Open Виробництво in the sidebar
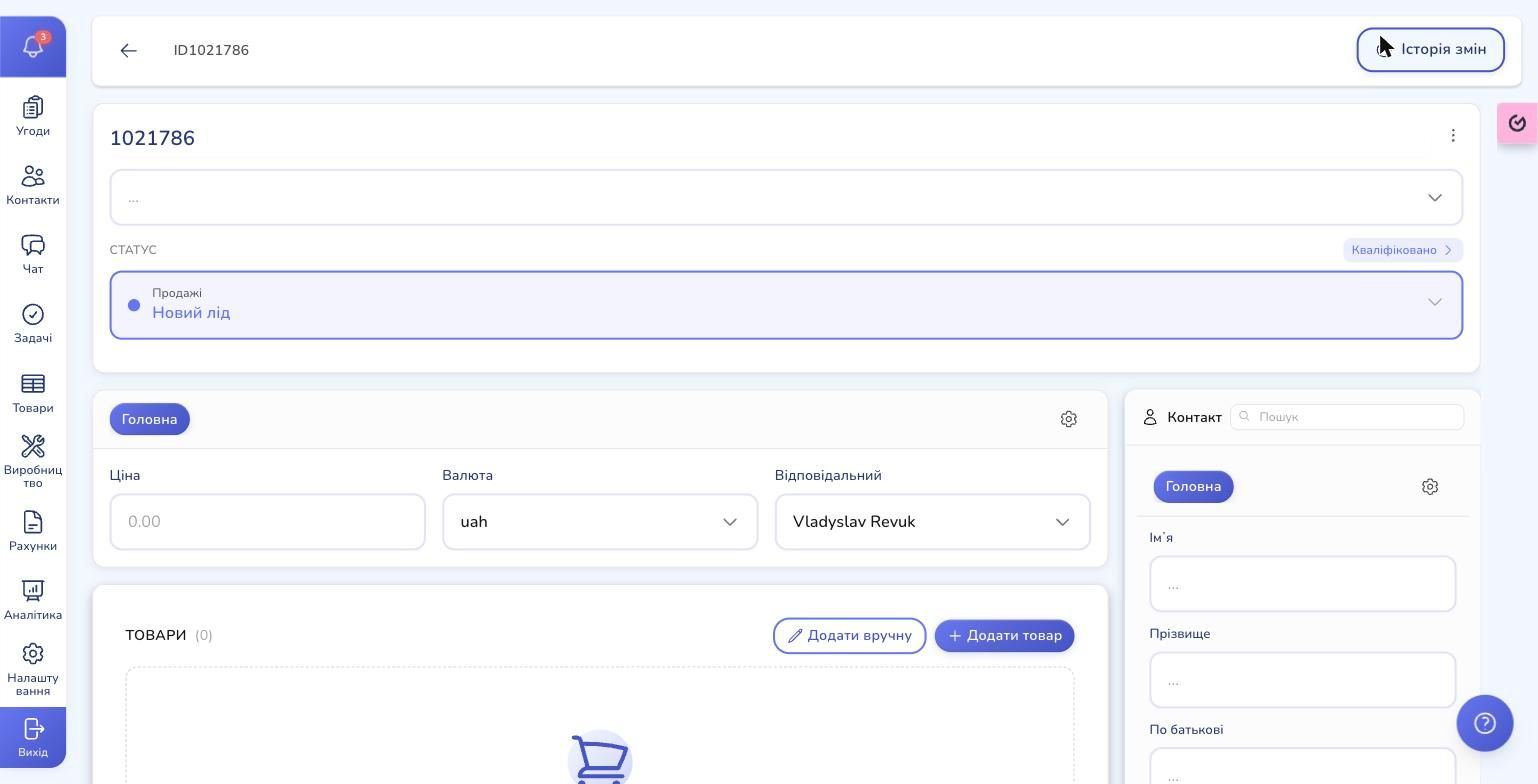Viewport: 1538px width, 784px height. coord(33,461)
